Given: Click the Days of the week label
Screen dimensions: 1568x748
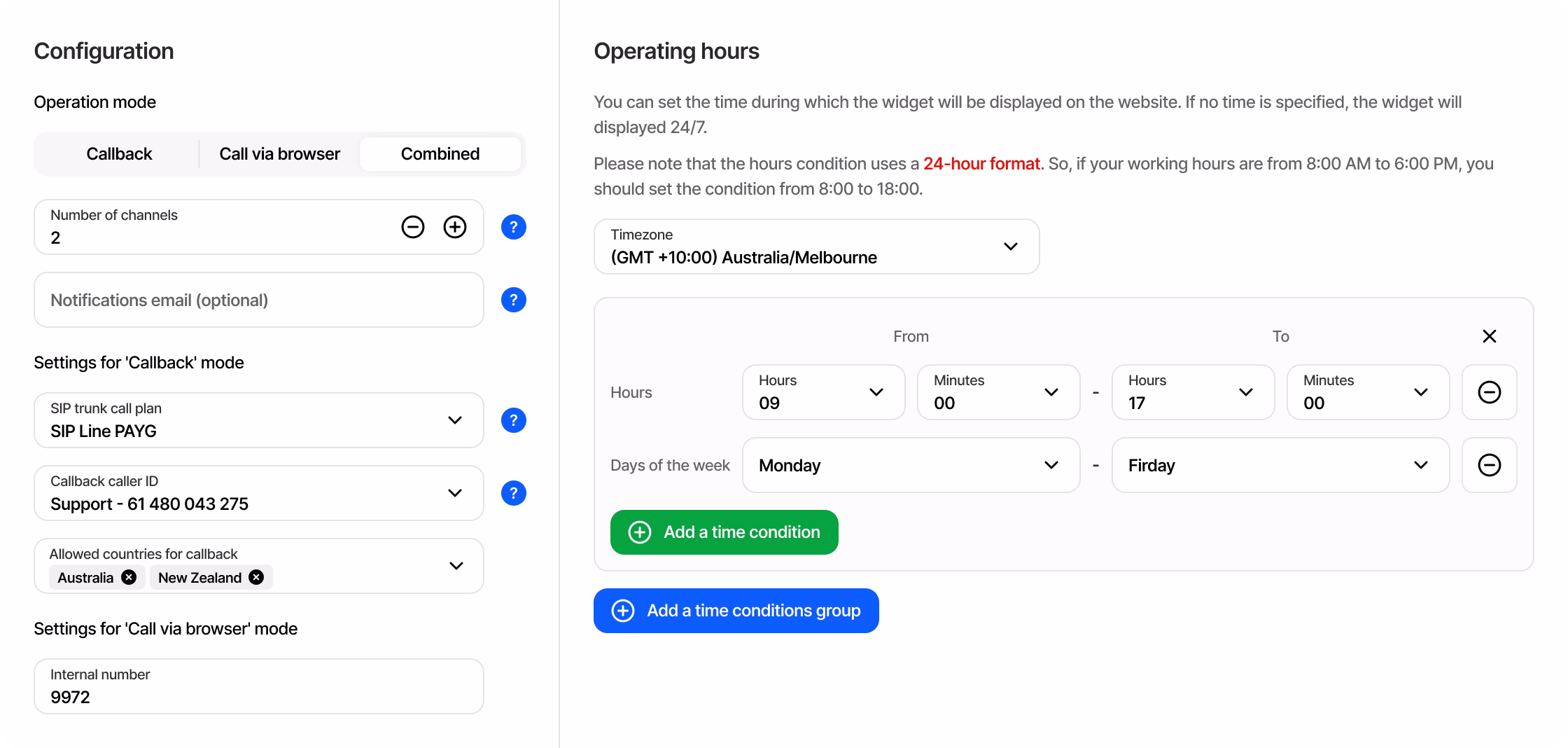Looking at the screenshot, I should [x=670, y=465].
